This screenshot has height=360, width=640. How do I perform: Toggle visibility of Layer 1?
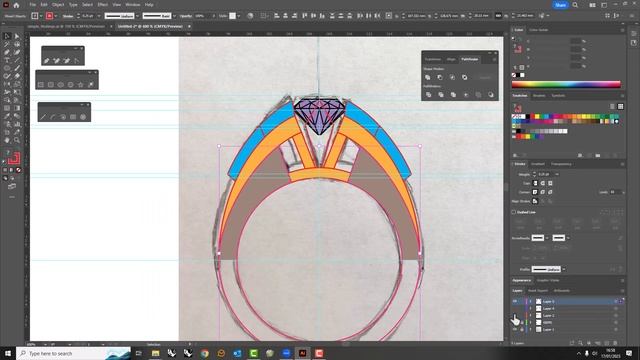click(515, 329)
